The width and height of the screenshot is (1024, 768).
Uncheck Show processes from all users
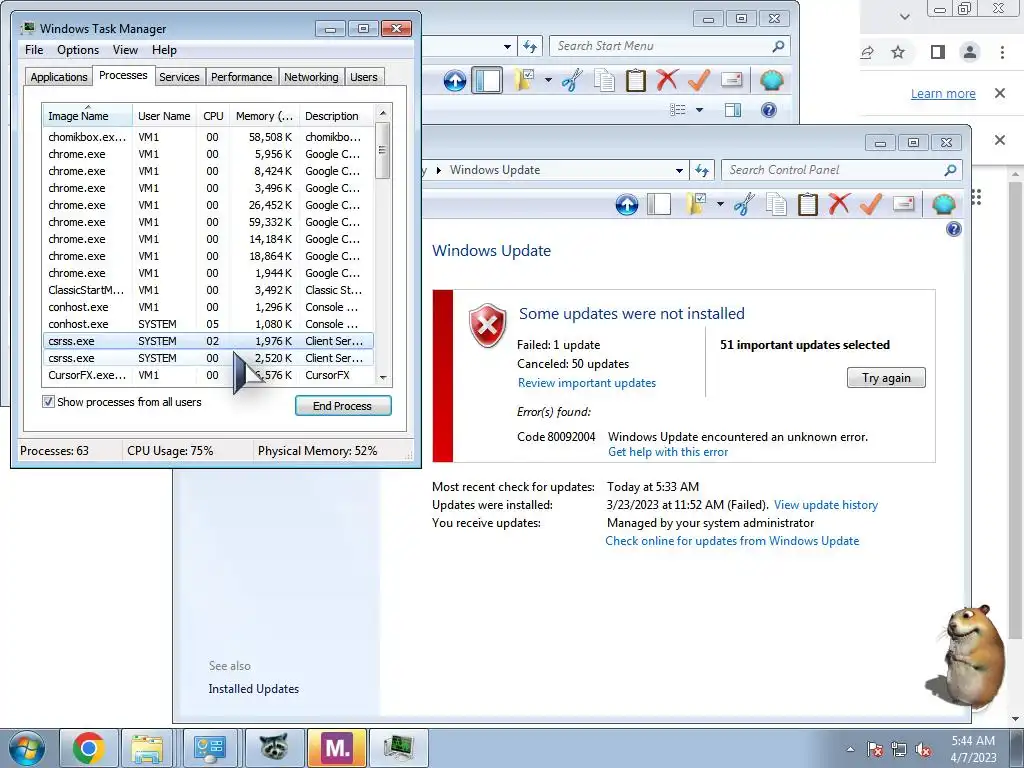(x=48, y=402)
